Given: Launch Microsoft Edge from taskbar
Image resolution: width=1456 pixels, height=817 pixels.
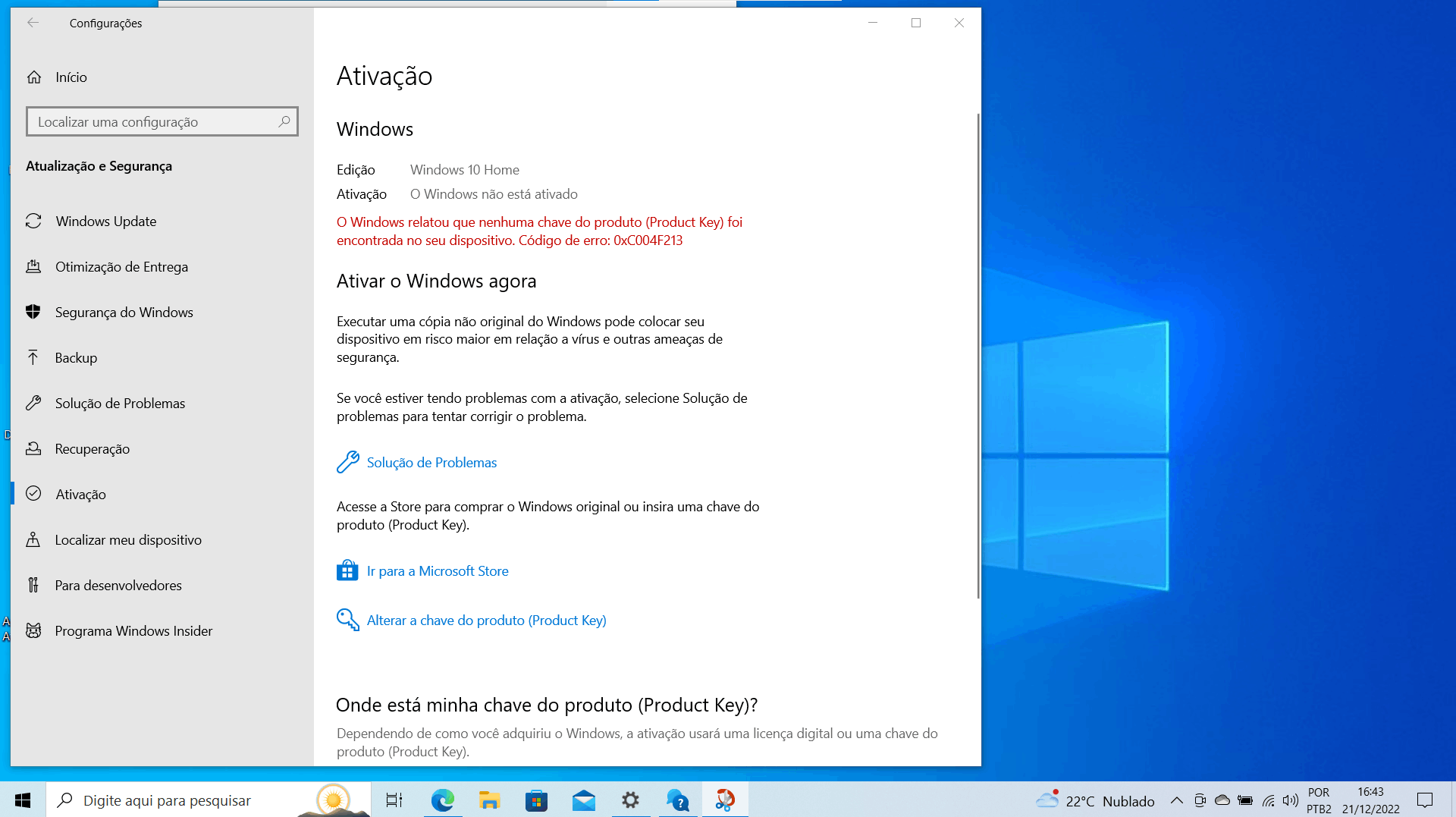Looking at the screenshot, I should [x=442, y=800].
